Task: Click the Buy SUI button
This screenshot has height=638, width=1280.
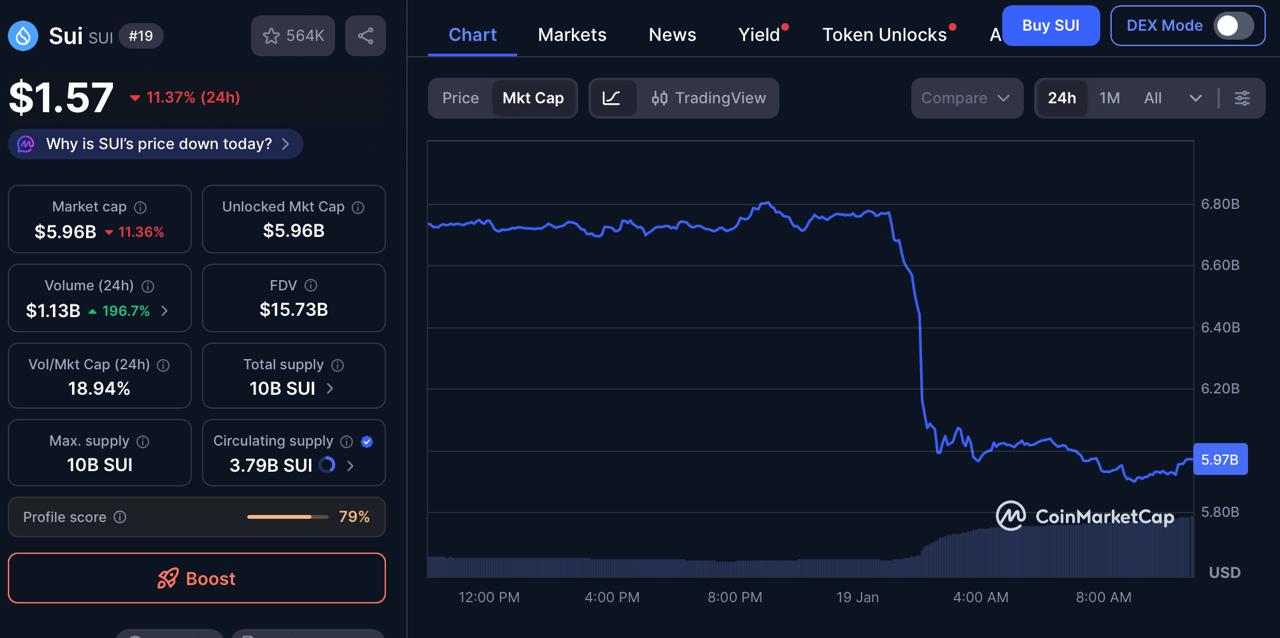Action: (x=1050, y=25)
